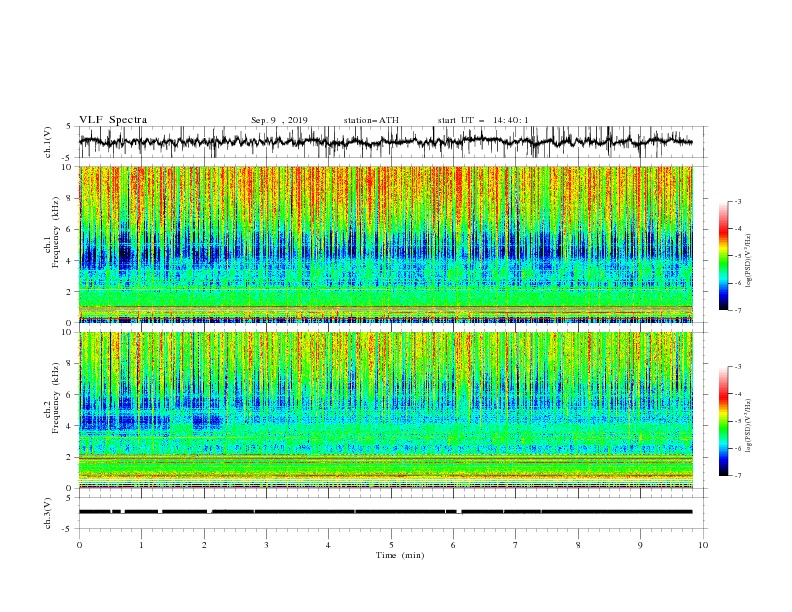The height and width of the screenshot is (612, 792).
Task: Click the log(PSD) label beside ch.2 color bar
Action: pos(748,425)
